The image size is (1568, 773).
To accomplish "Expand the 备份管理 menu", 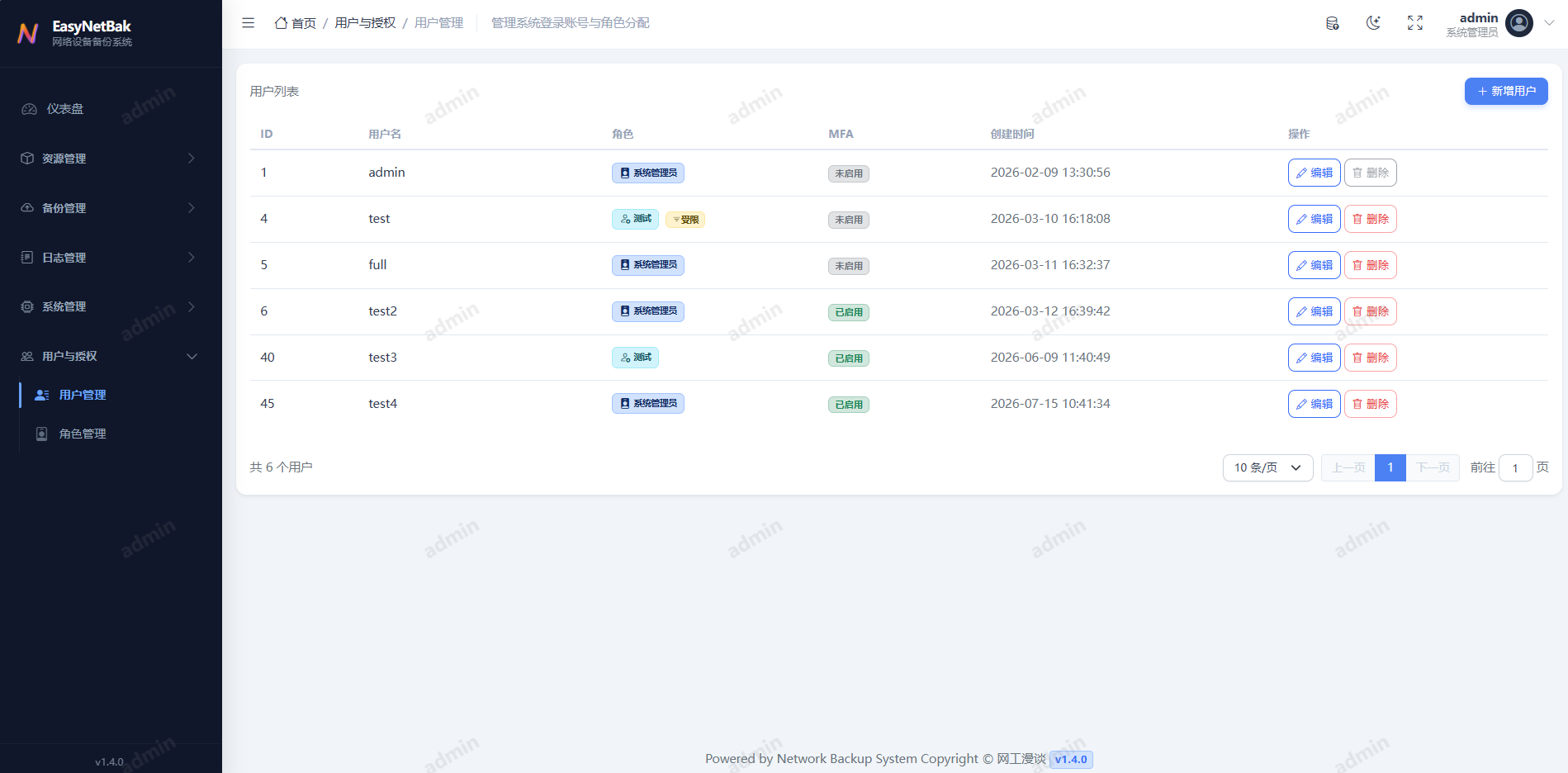I will pyautogui.click(x=111, y=208).
